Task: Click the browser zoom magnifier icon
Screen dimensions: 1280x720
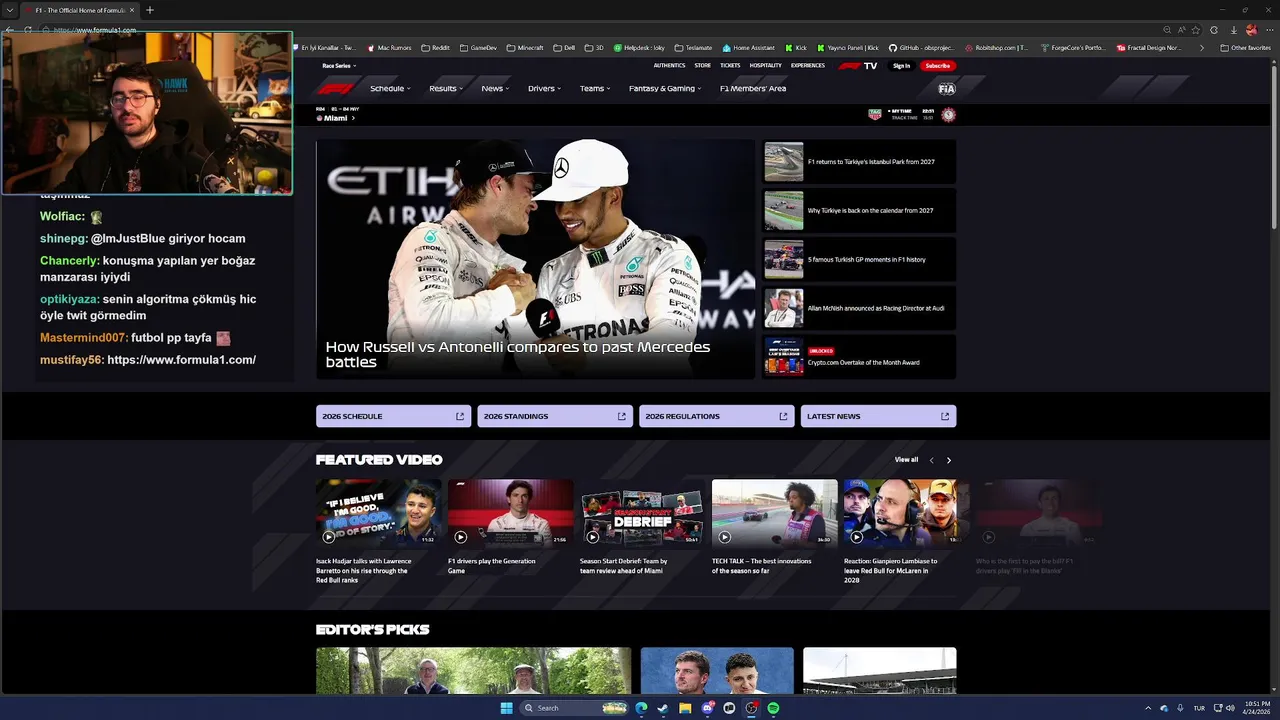Action: (1167, 30)
